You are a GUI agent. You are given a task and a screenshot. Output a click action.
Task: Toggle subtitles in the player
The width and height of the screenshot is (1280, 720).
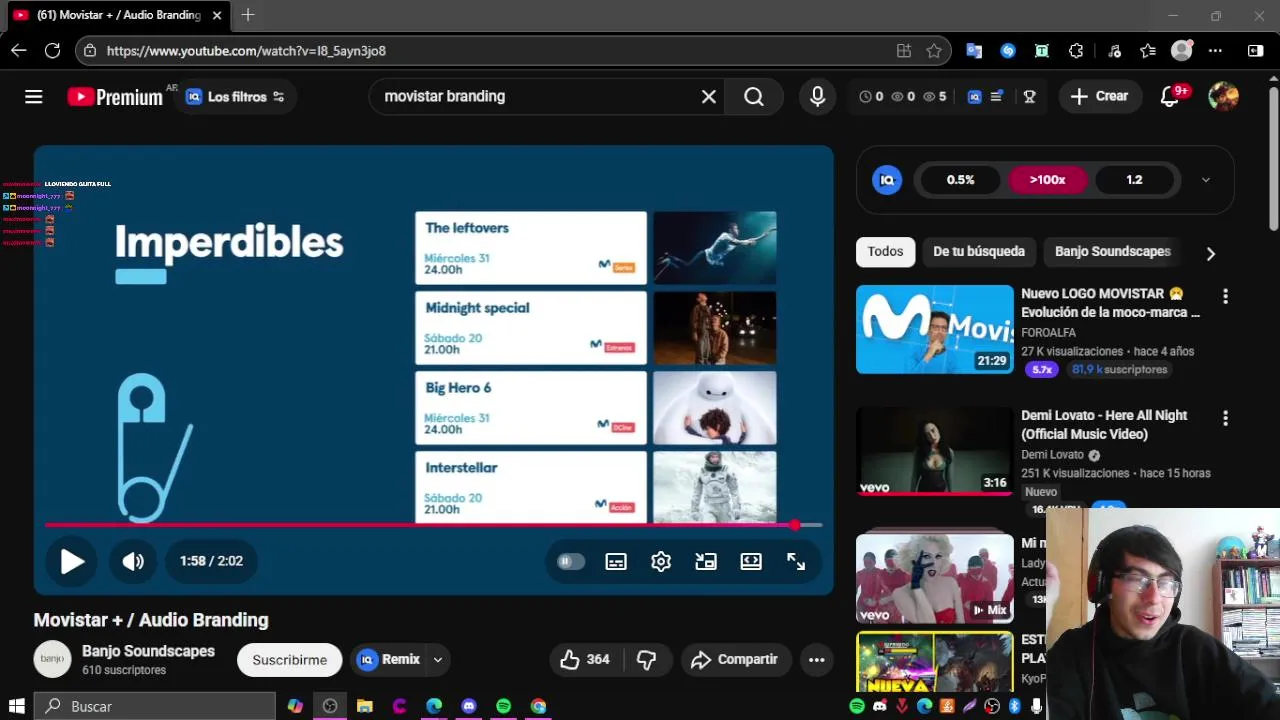(616, 562)
